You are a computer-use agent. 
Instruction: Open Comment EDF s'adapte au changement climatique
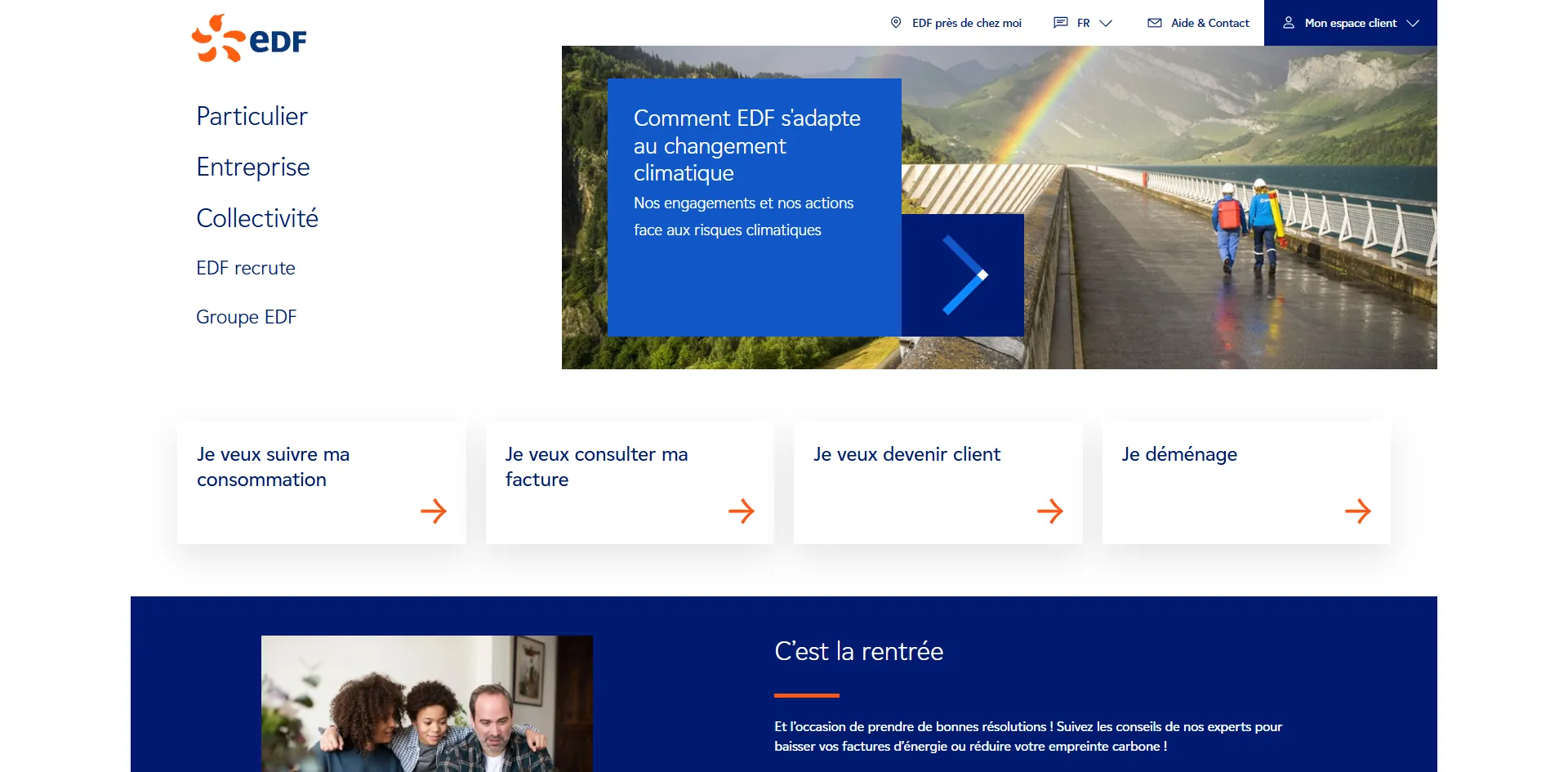point(747,145)
